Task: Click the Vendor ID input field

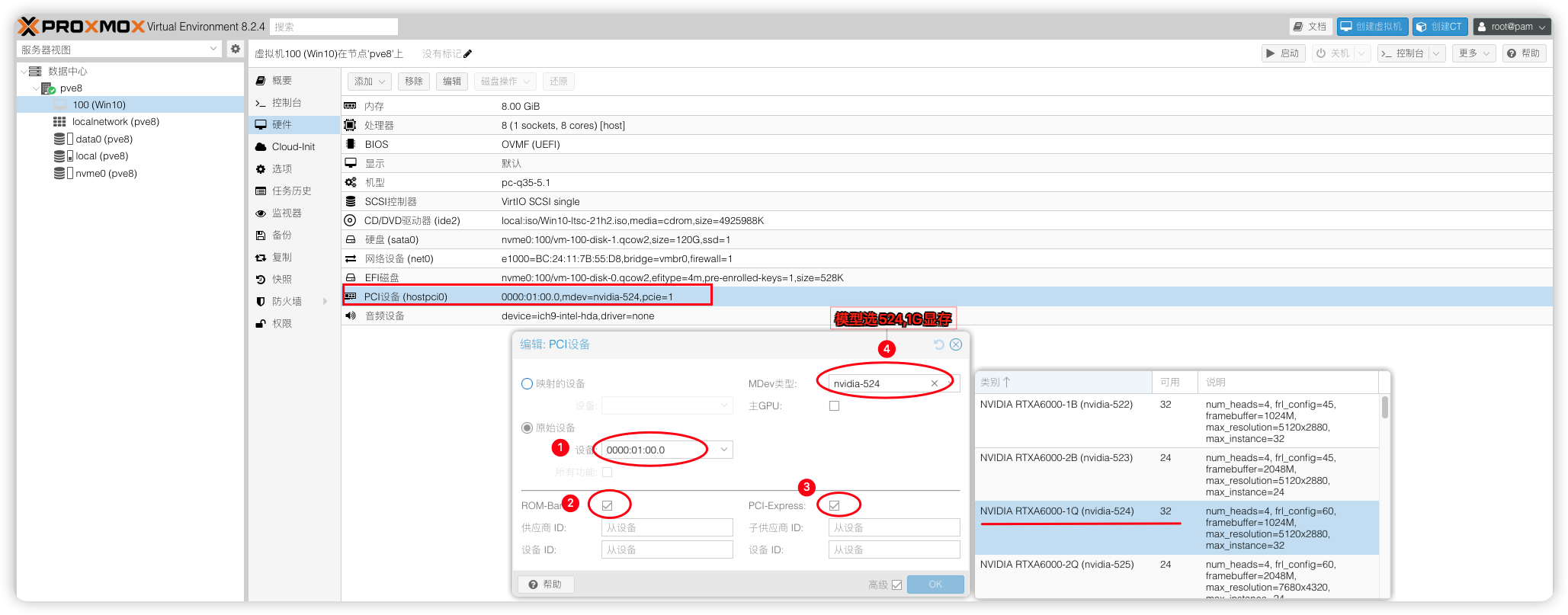Action: pos(667,527)
